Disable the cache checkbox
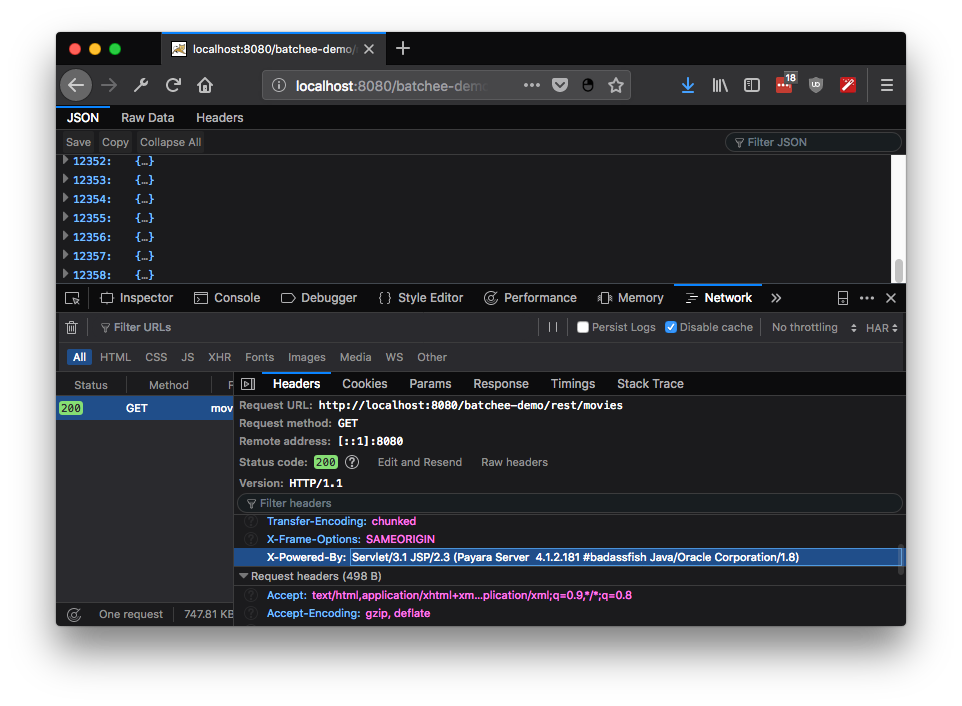962x706 pixels. point(669,327)
